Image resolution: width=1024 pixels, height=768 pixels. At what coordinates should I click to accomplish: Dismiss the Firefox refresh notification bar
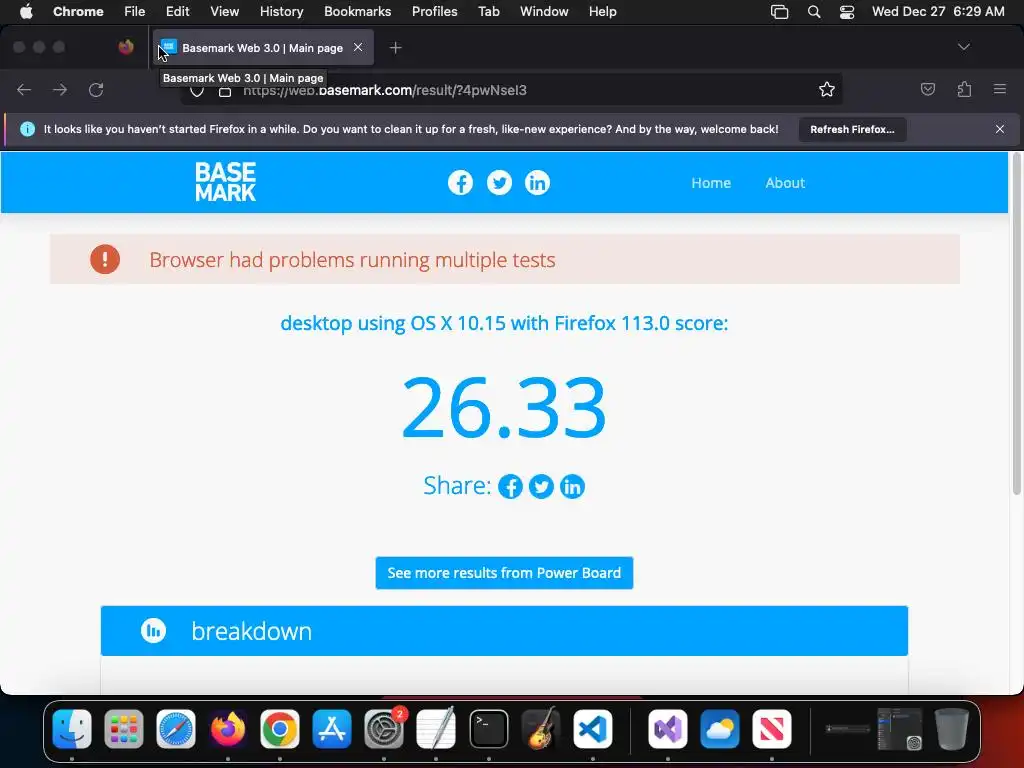pos(1000,129)
